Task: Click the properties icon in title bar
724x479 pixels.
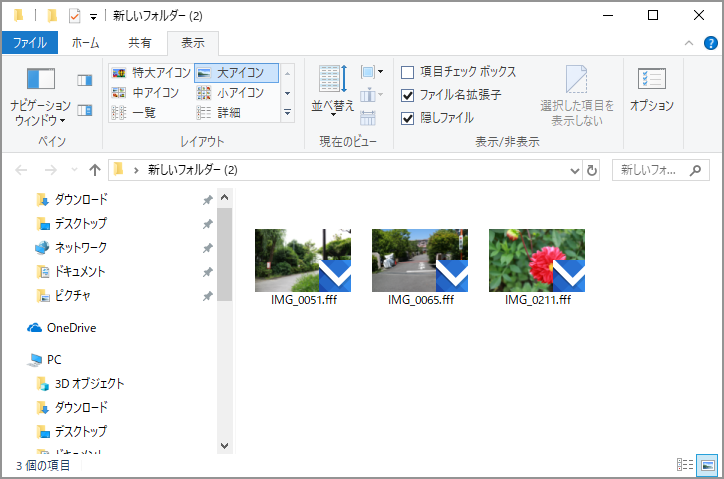Action: point(74,16)
